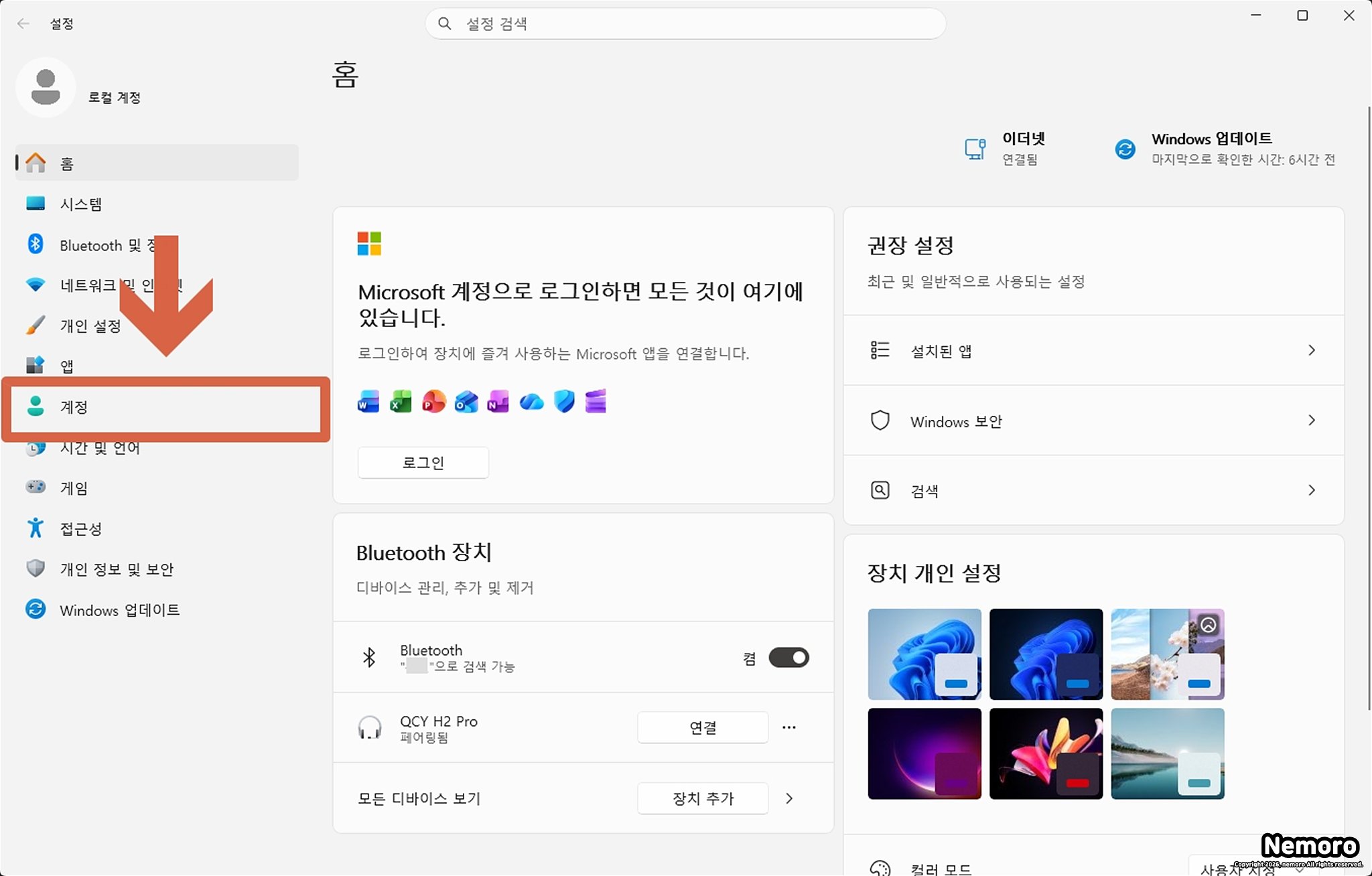Turn off the Bluetooth toggle switch
The height and width of the screenshot is (876, 1372).
(788, 658)
